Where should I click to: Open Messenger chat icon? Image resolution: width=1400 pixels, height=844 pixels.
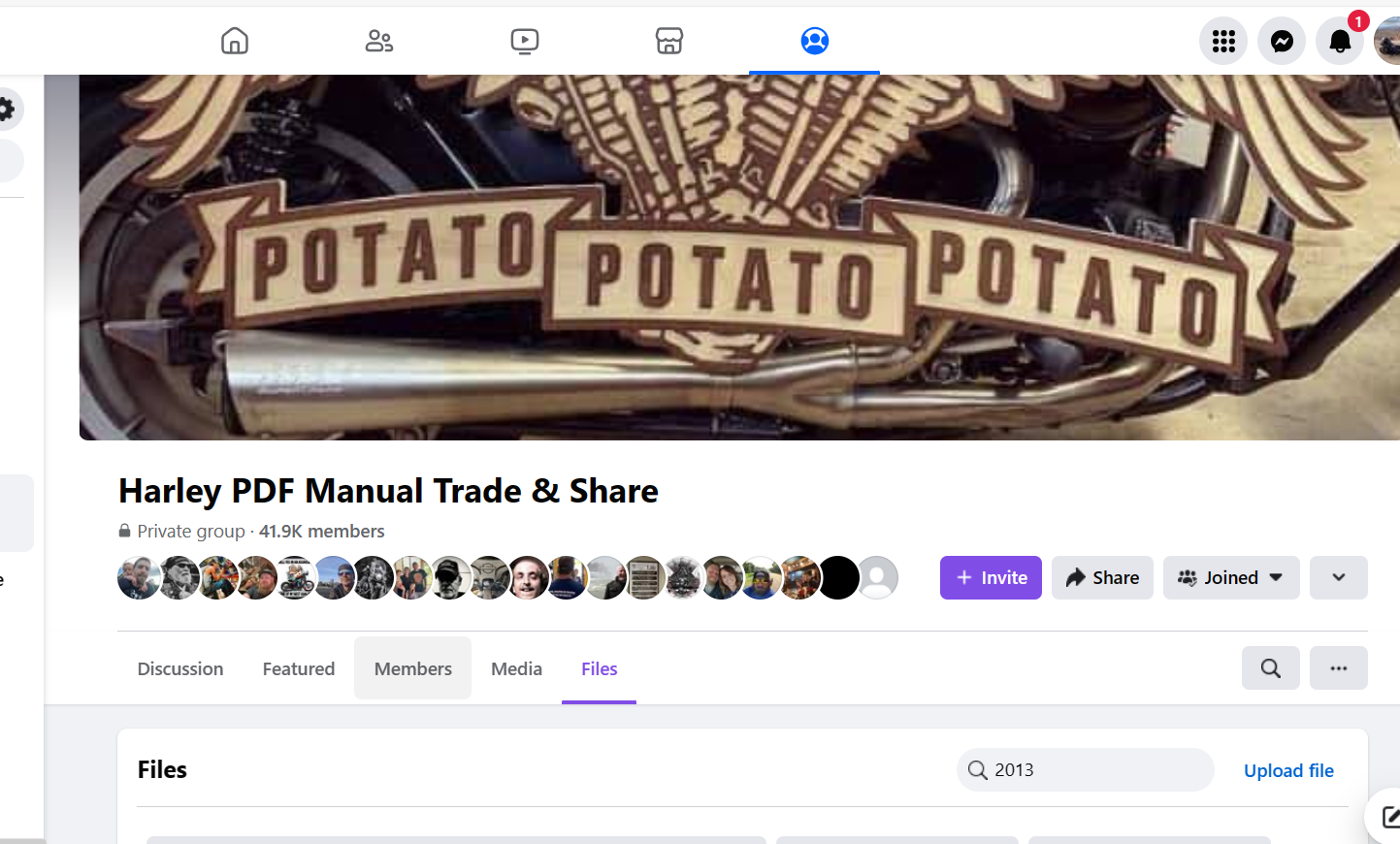tap(1282, 41)
